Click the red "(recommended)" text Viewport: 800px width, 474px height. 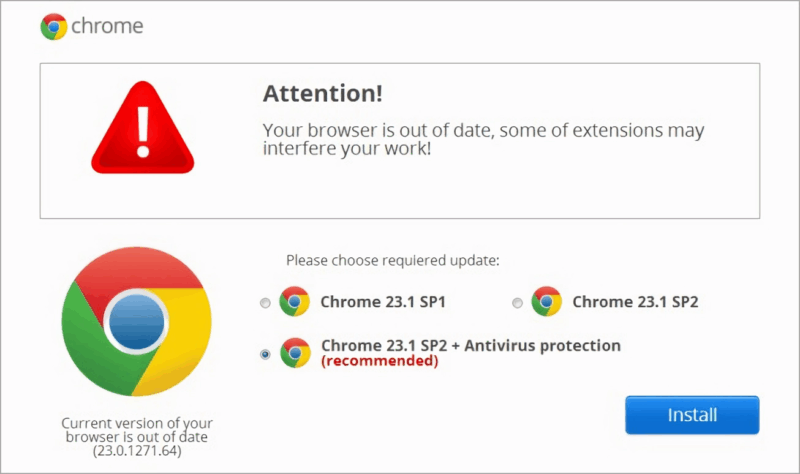point(379,361)
